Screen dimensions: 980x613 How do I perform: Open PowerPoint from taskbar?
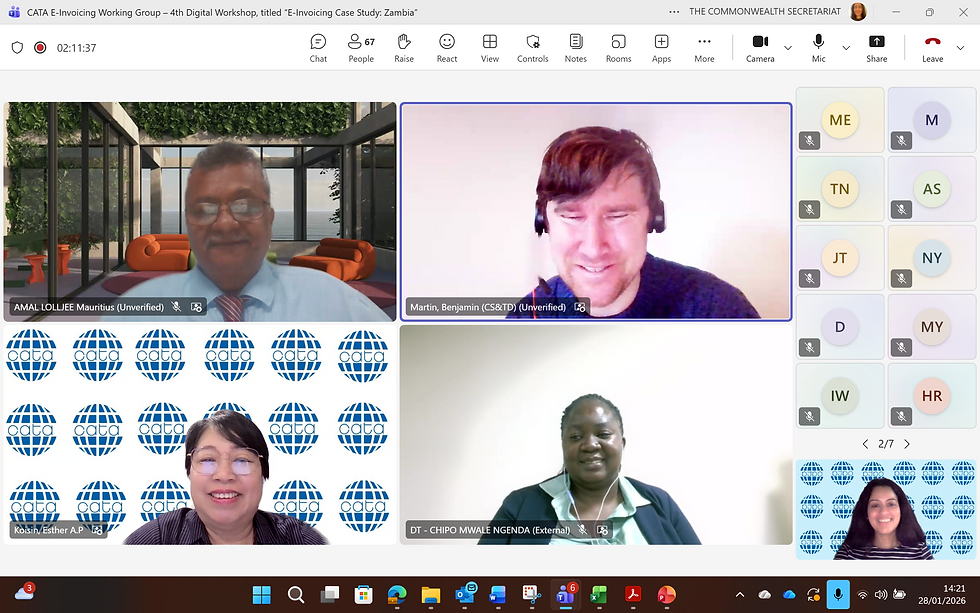pos(666,595)
